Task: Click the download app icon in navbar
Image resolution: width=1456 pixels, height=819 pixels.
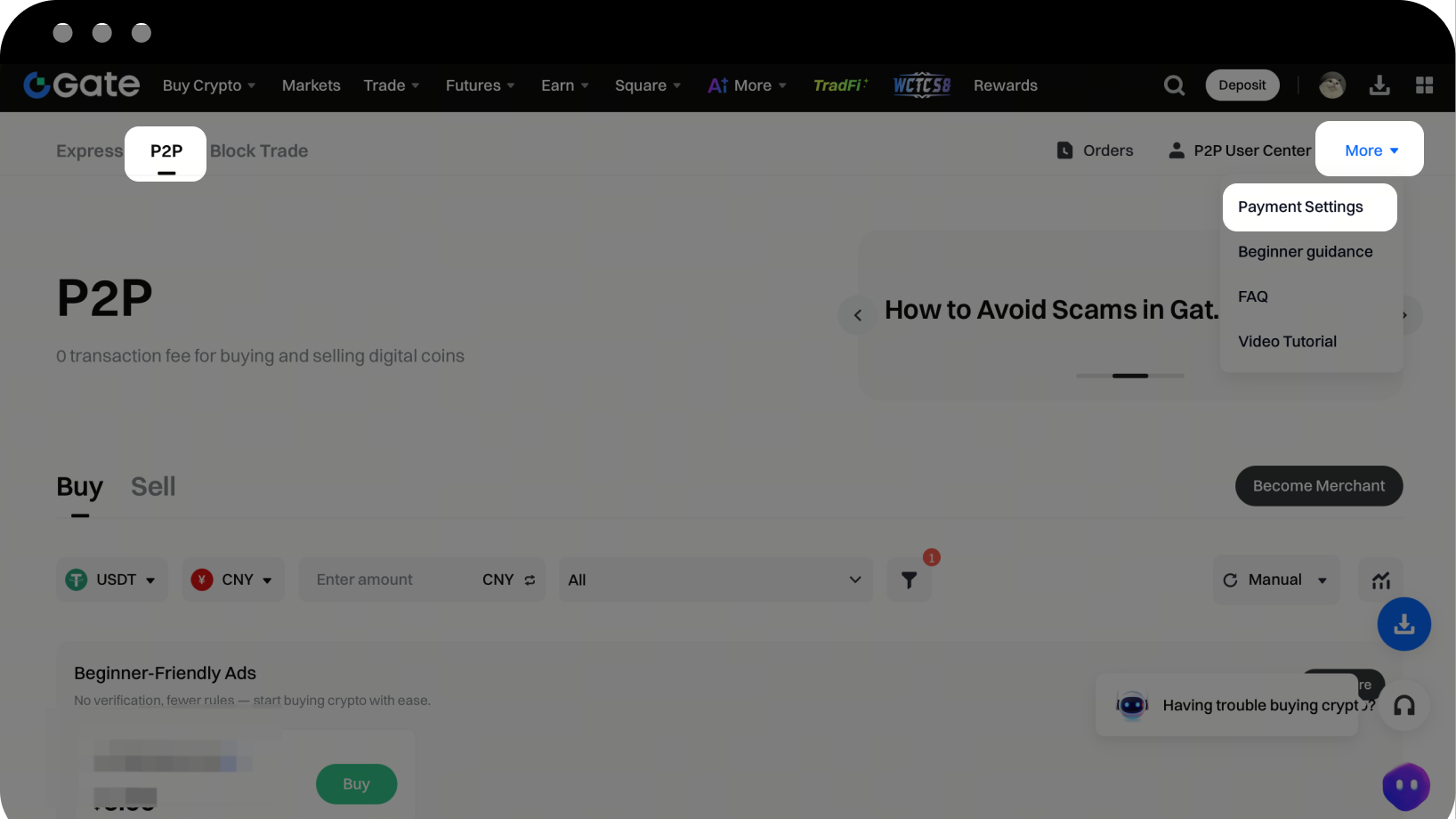Action: coord(1379,85)
